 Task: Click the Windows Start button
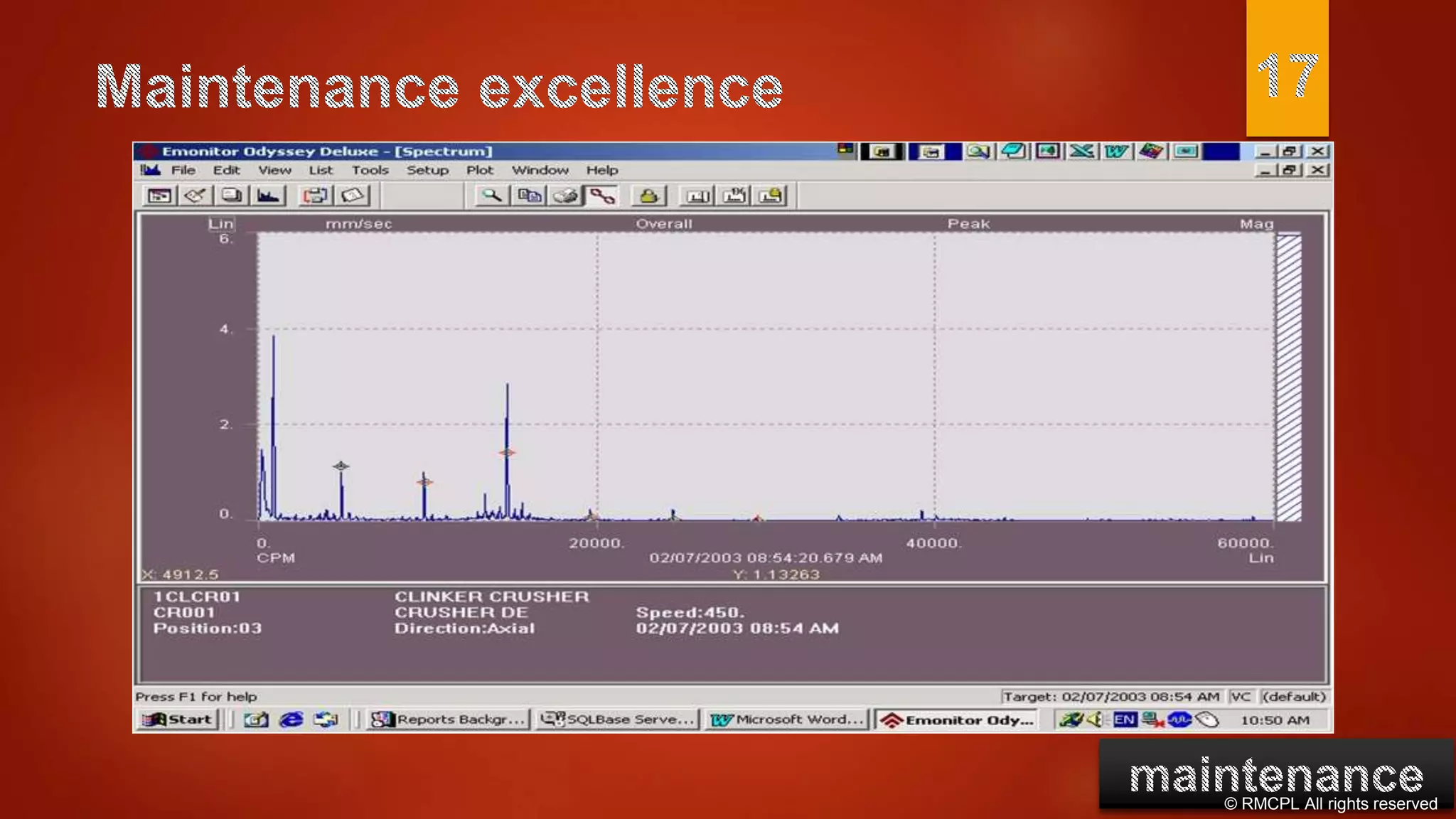tap(177, 719)
